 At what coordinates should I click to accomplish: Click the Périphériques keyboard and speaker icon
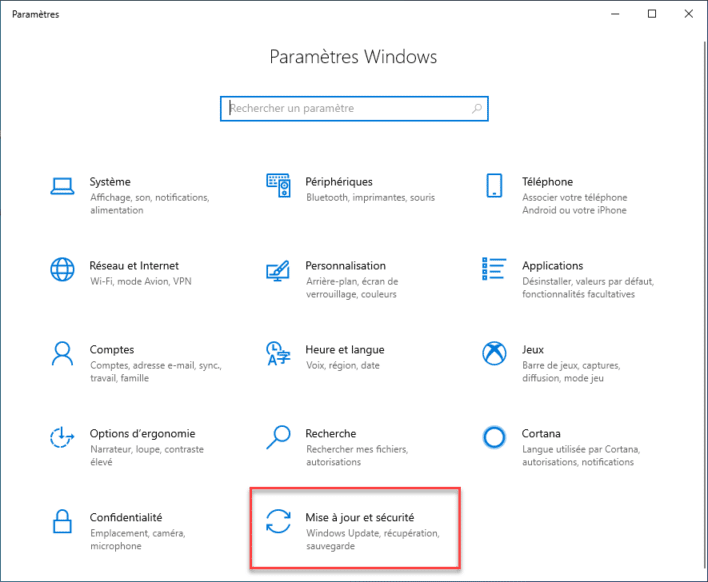[278, 185]
